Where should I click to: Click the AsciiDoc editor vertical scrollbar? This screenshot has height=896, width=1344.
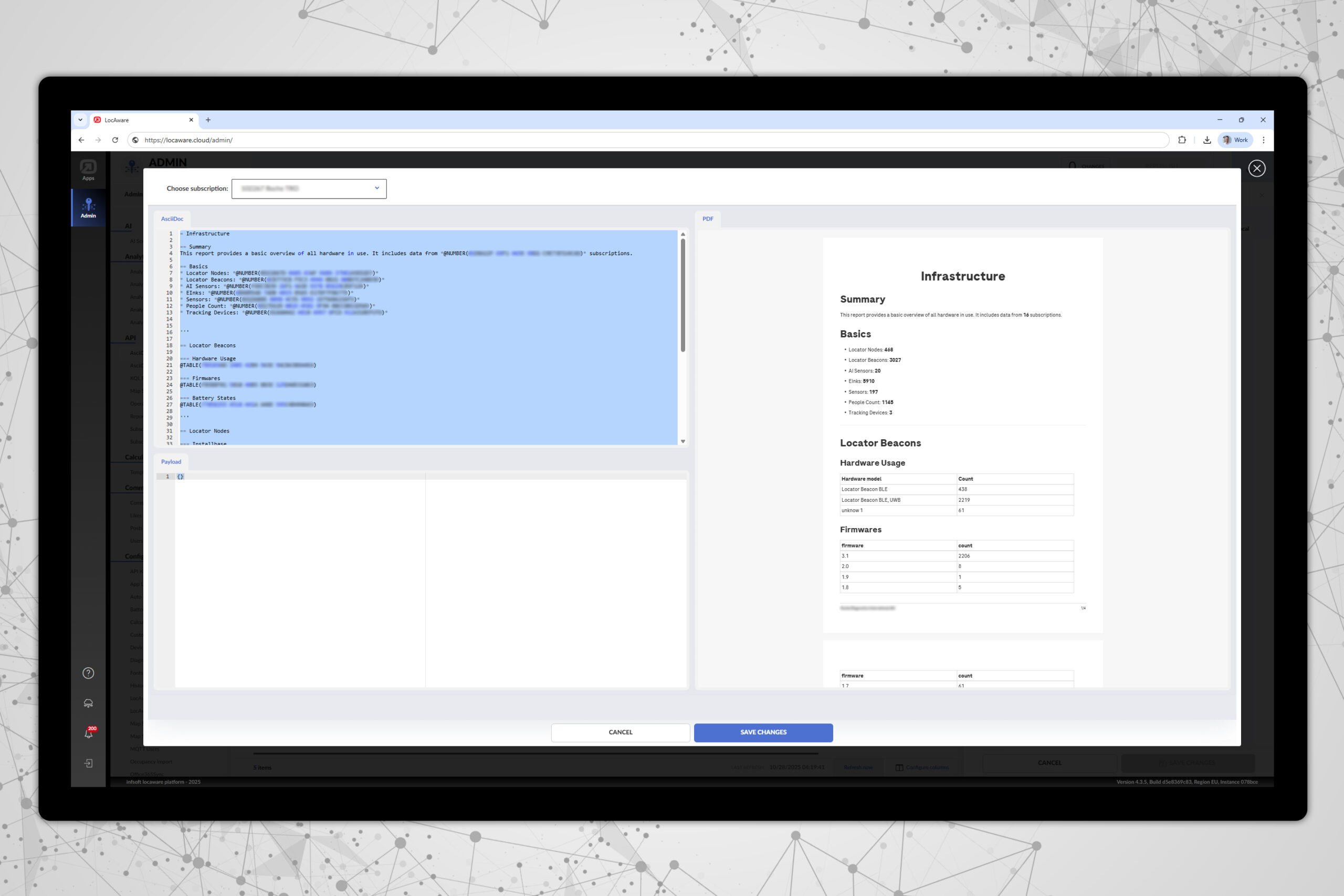click(682, 296)
